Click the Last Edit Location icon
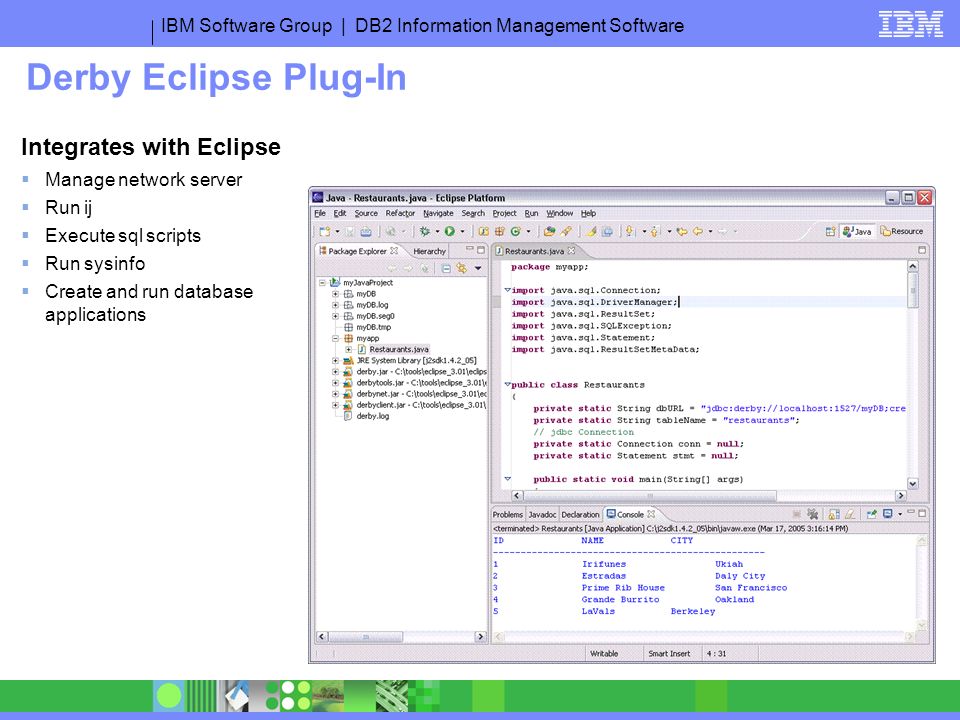Viewport: 960px width, 720px height. 681,231
